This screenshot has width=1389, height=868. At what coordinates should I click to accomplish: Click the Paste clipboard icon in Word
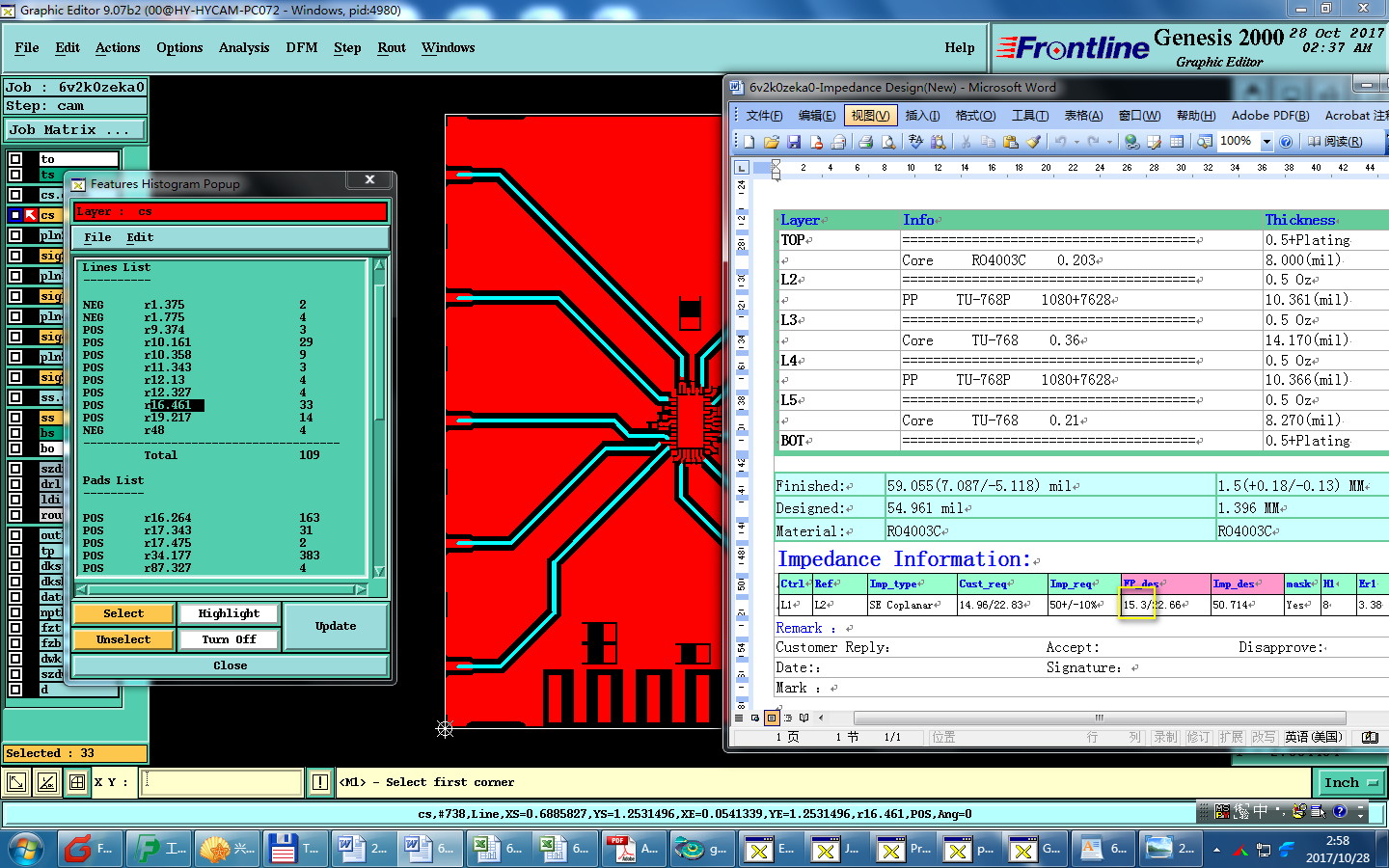pyautogui.click(x=1010, y=142)
